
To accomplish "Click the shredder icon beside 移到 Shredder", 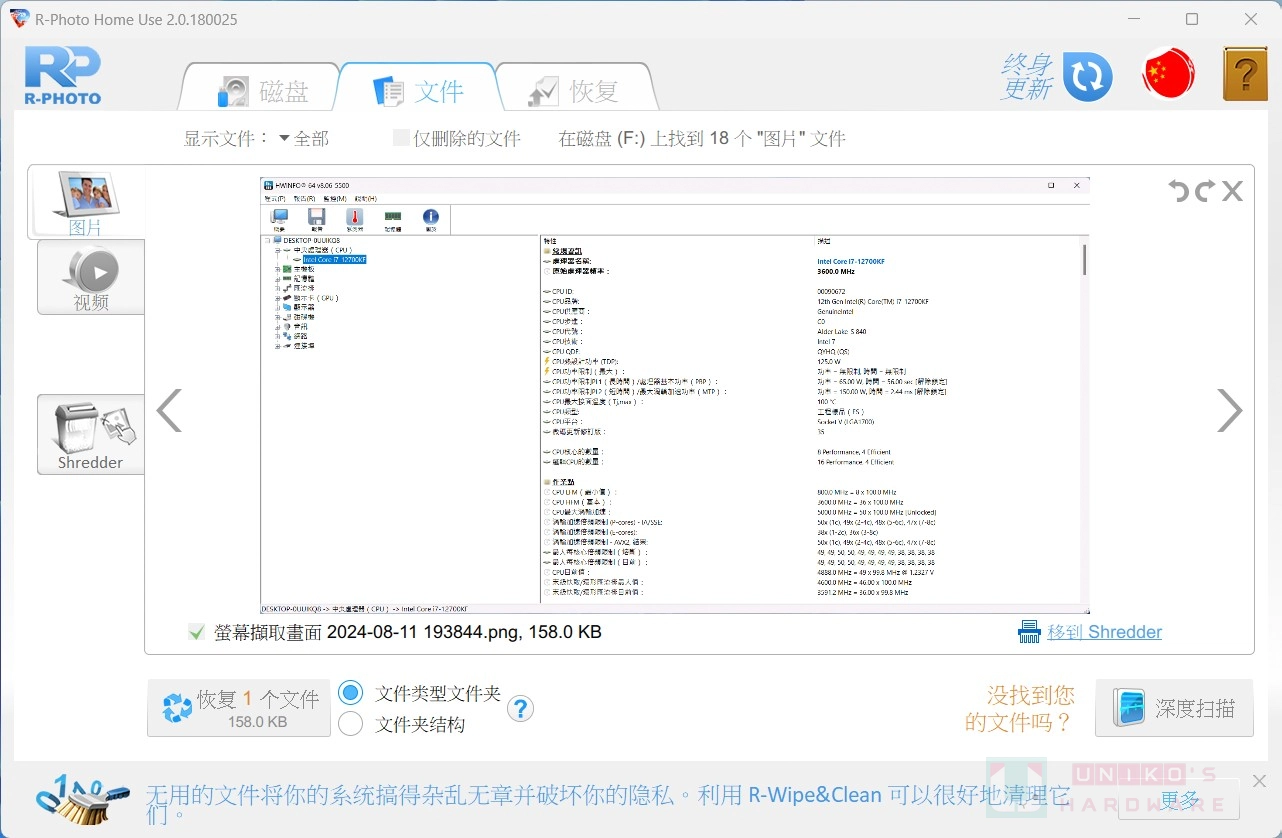I will pos(1029,632).
